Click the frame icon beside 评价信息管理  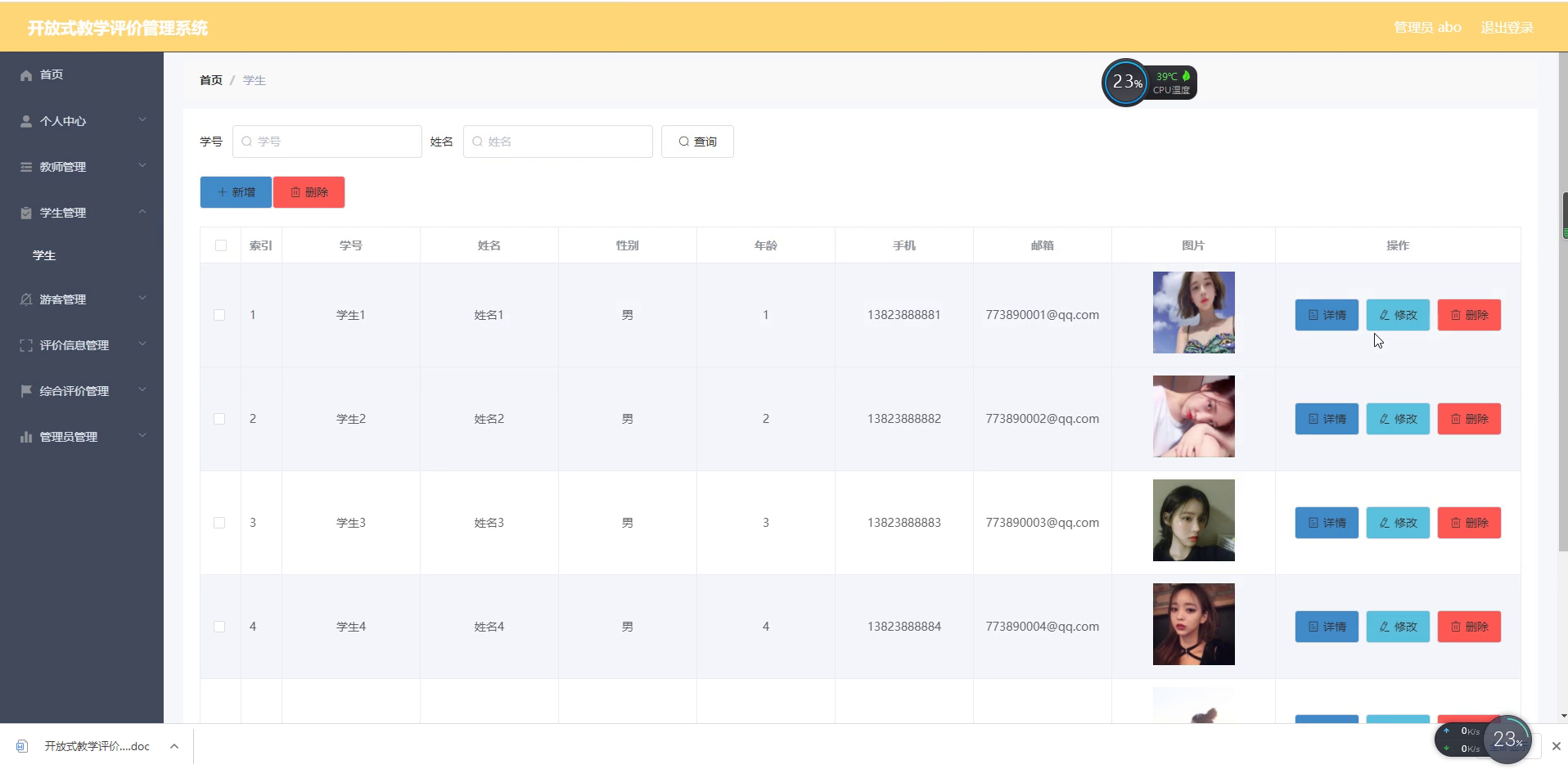[x=26, y=345]
